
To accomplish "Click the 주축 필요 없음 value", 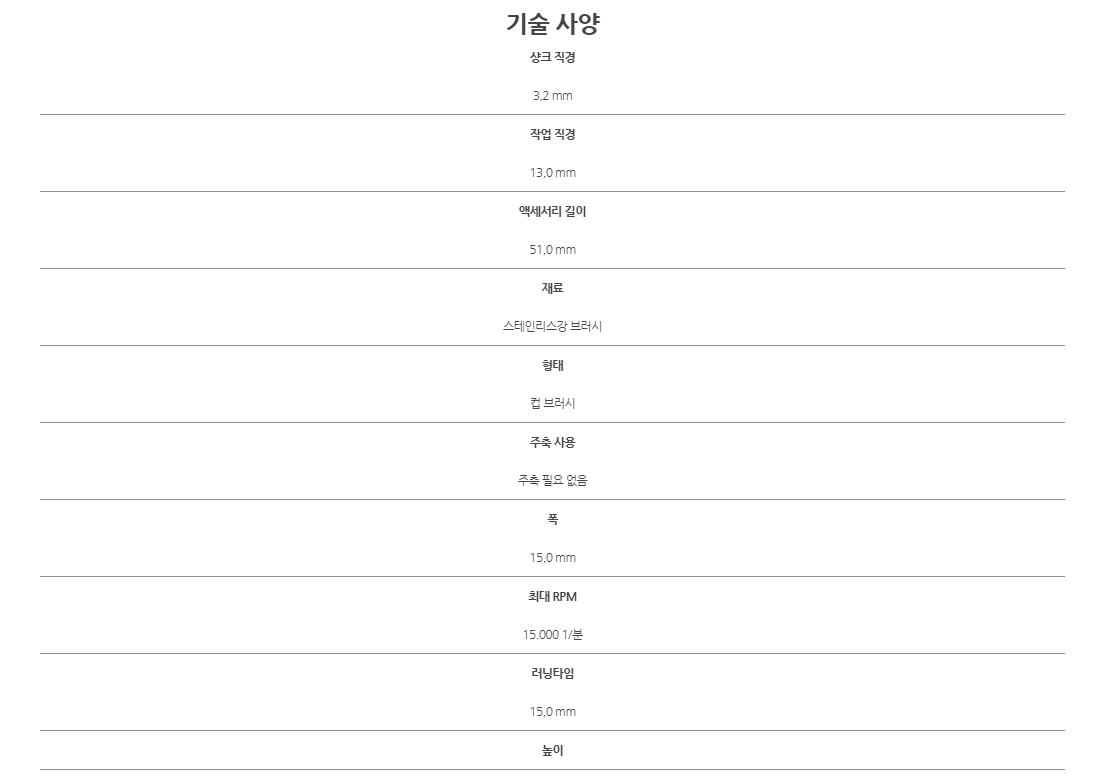I will pyautogui.click(x=552, y=480).
